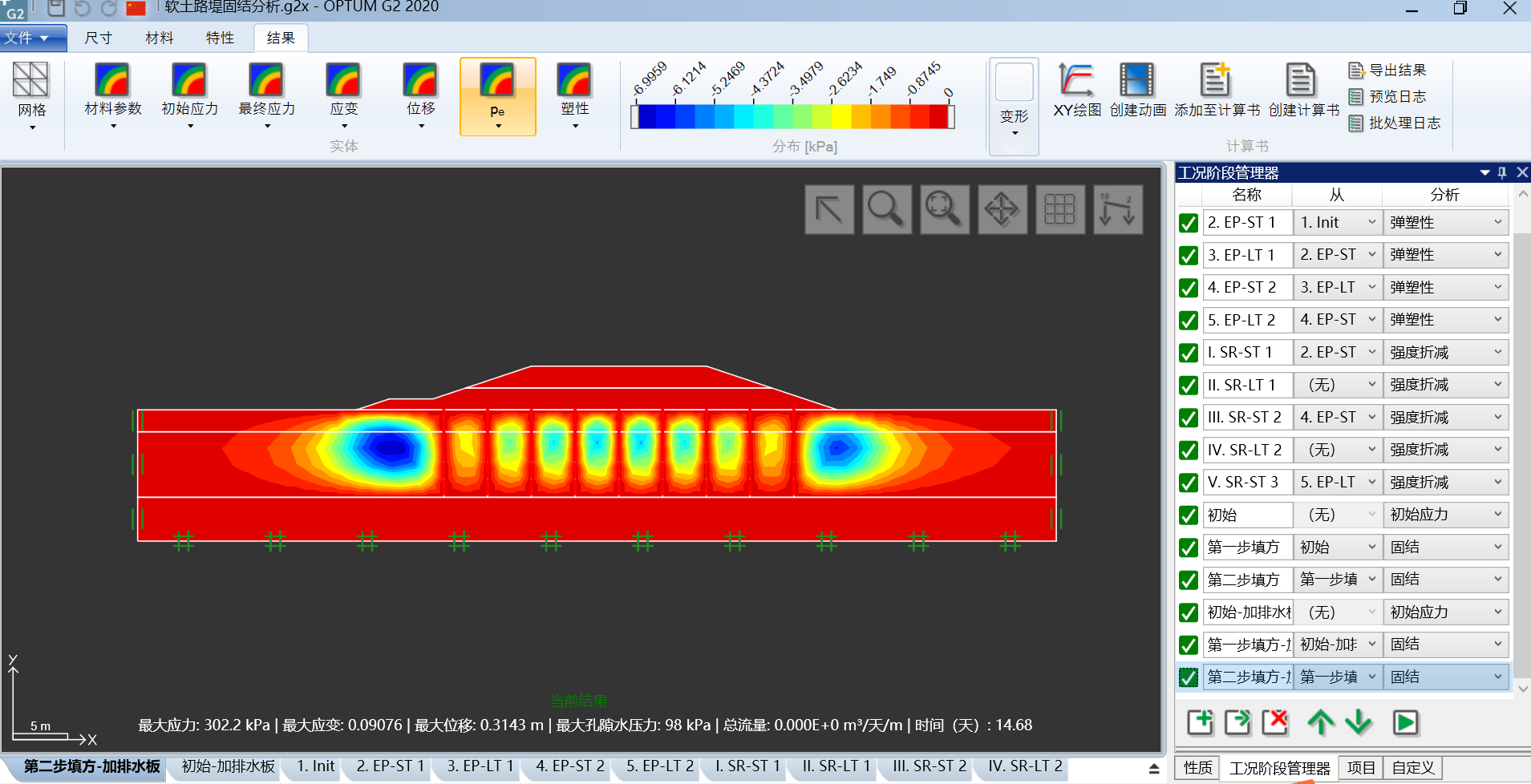Image resolution: width=1531 pixels, height=784 pixels.
Task: Open the 网格 mesh display tool
Action: [32, 96]
